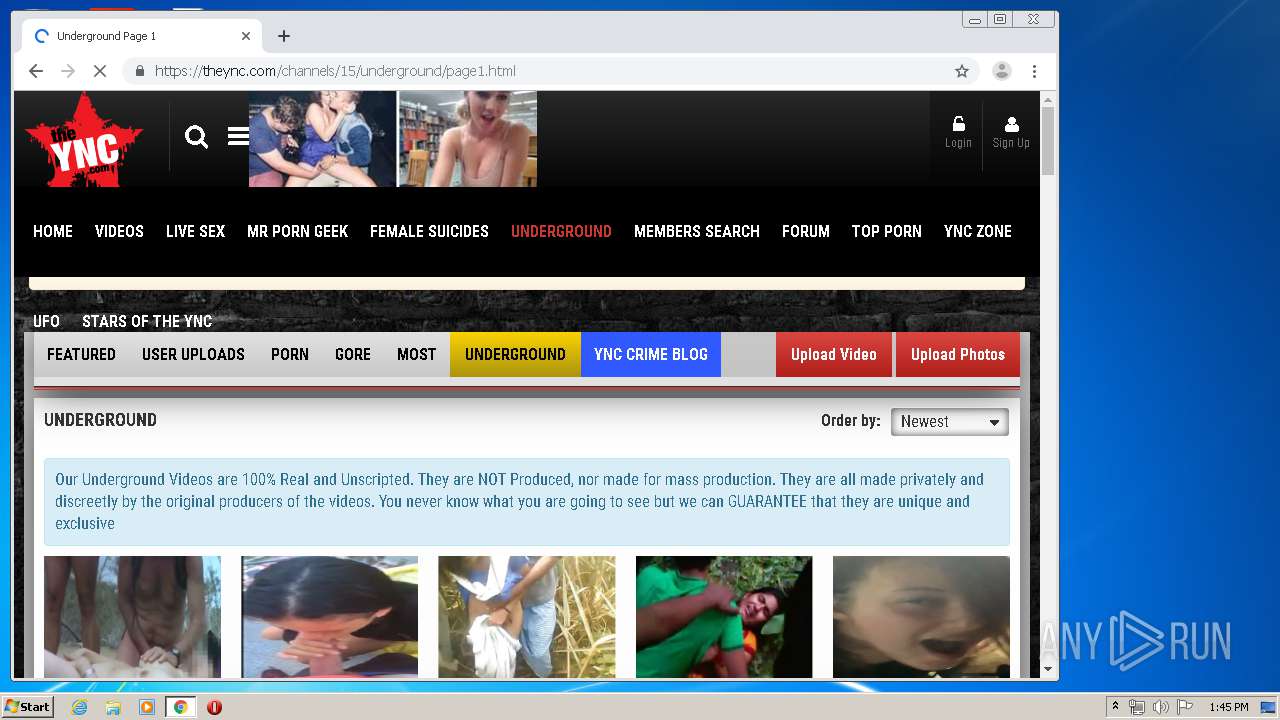Open the Windows Start menu
The width and height of the screenshot is (1280, 720).
pyautogui.click(x=27, y=707)
